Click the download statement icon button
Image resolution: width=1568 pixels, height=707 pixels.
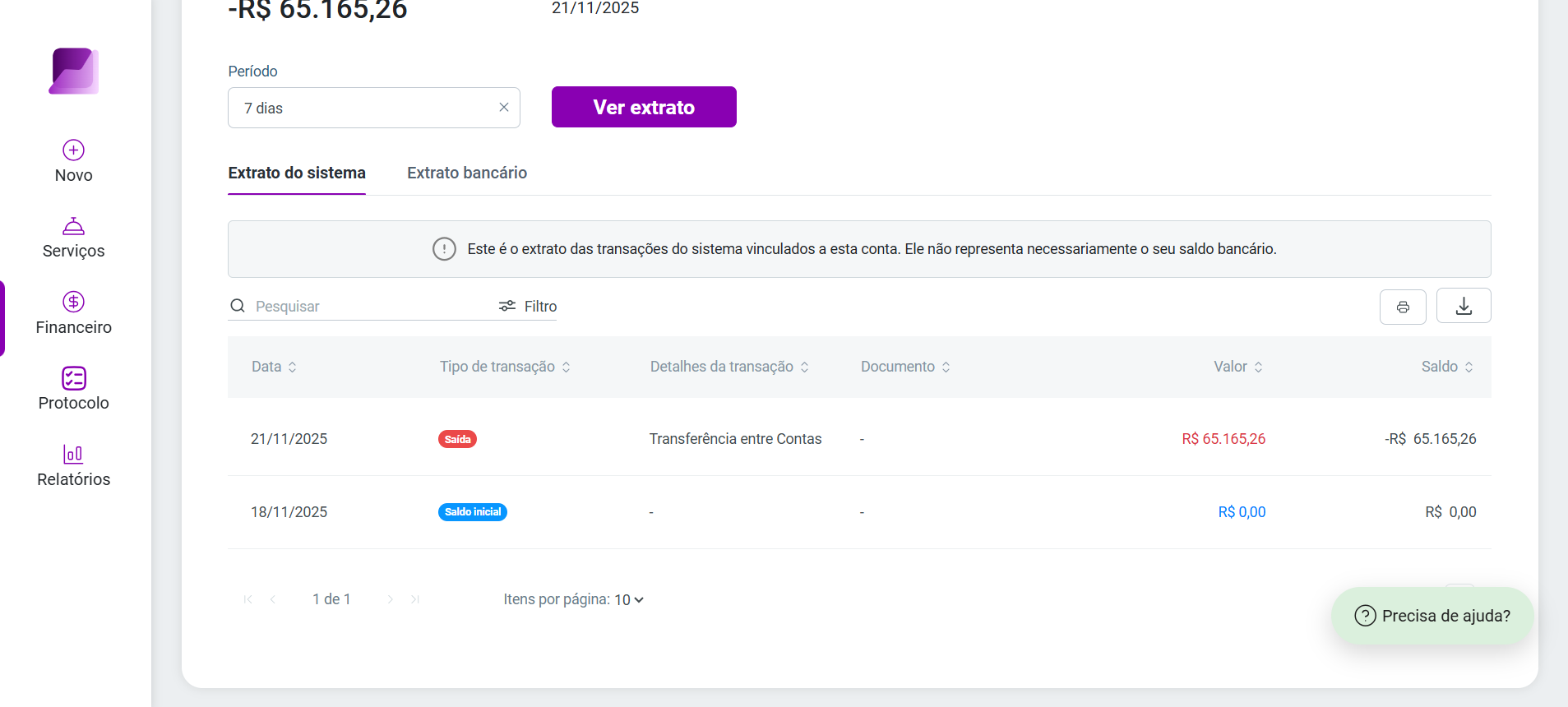point(1464,306)
